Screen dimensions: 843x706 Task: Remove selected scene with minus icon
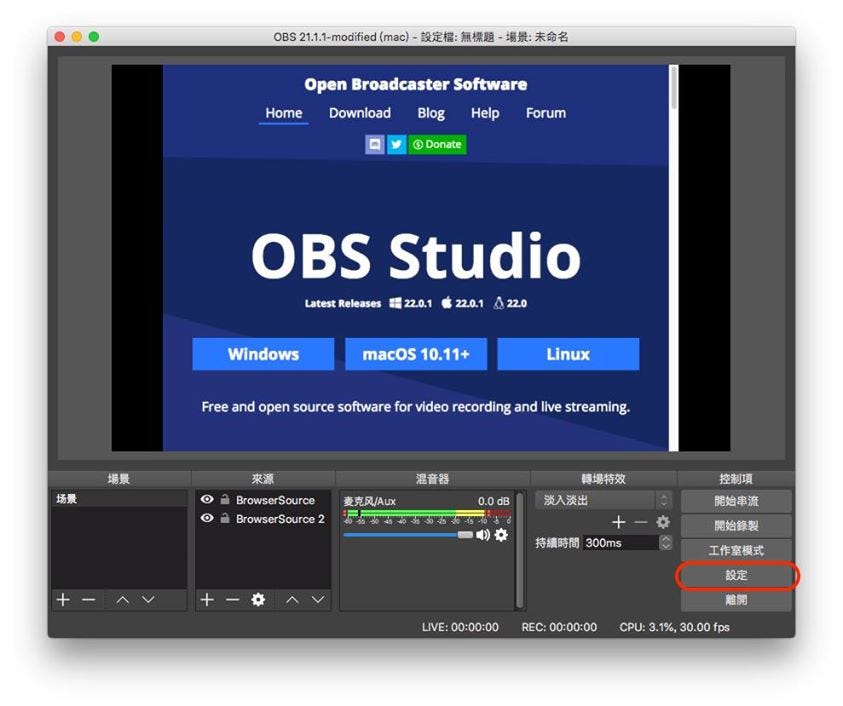(x=89, y=600)
